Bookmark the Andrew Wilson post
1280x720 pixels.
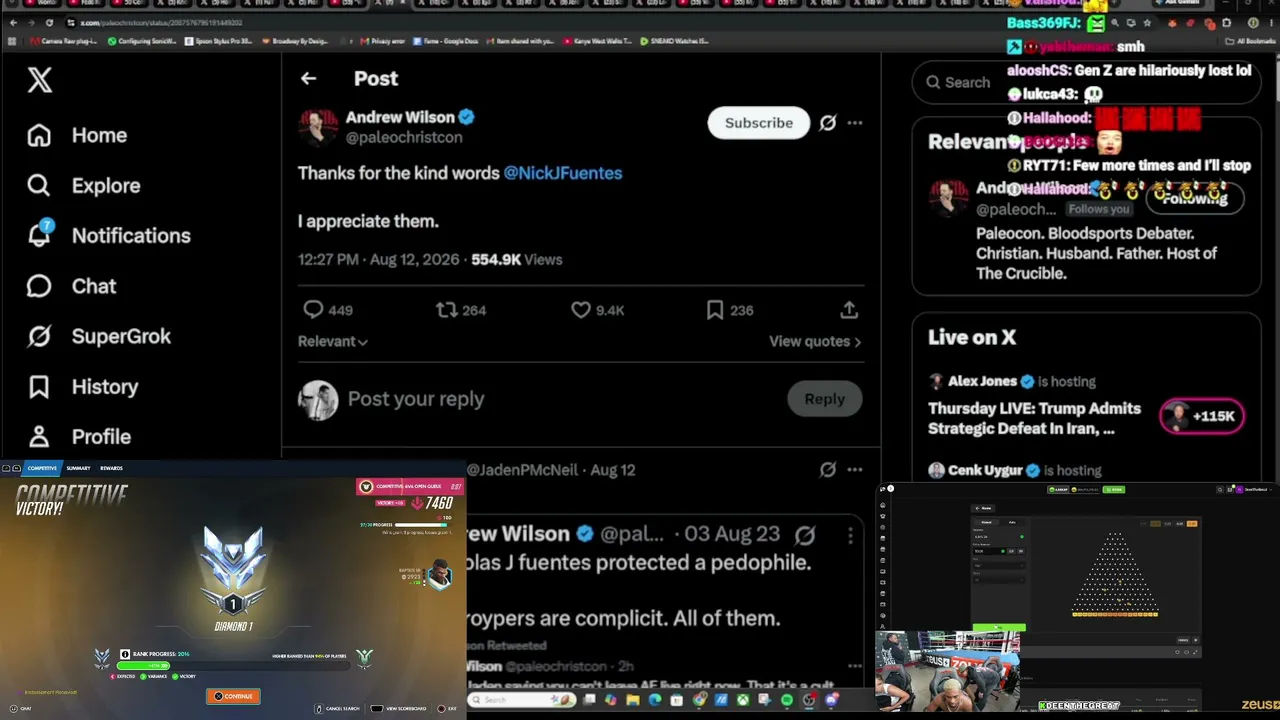coord(715,310)
